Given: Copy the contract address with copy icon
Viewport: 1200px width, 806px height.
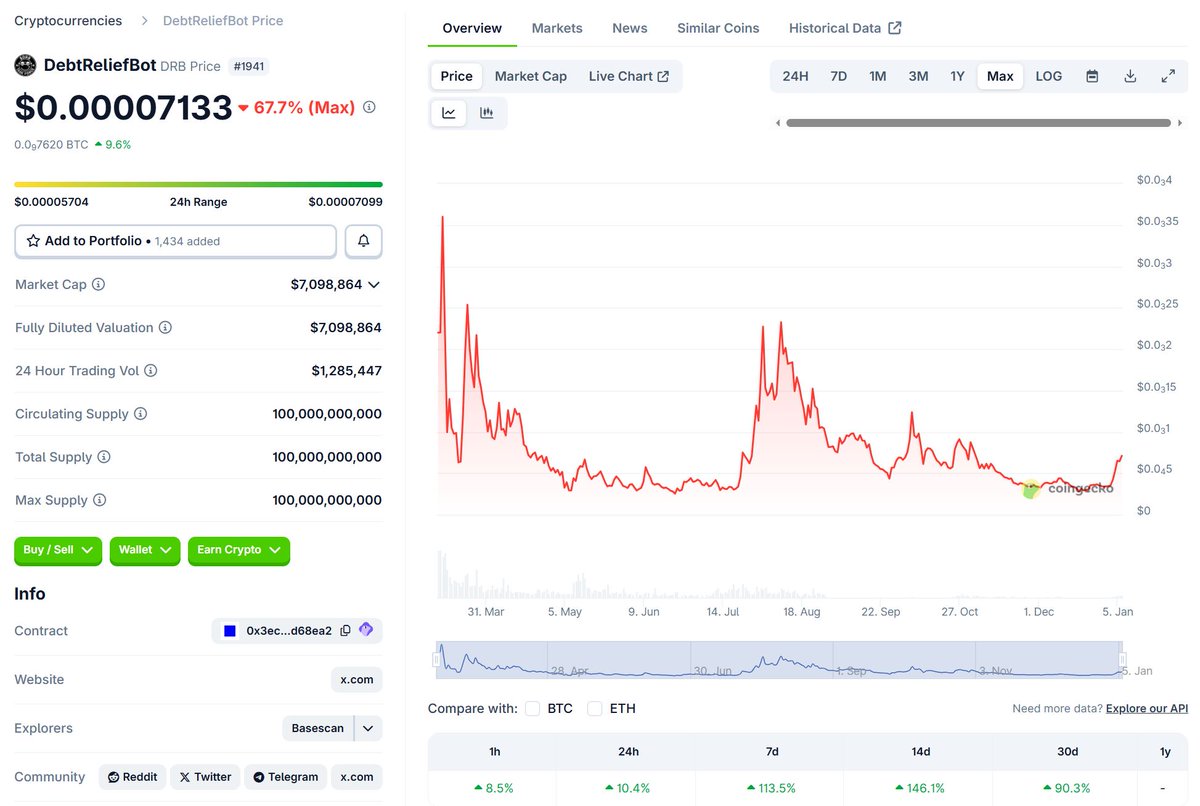Looking at the screenshot, I should click(x=345, y=631).
